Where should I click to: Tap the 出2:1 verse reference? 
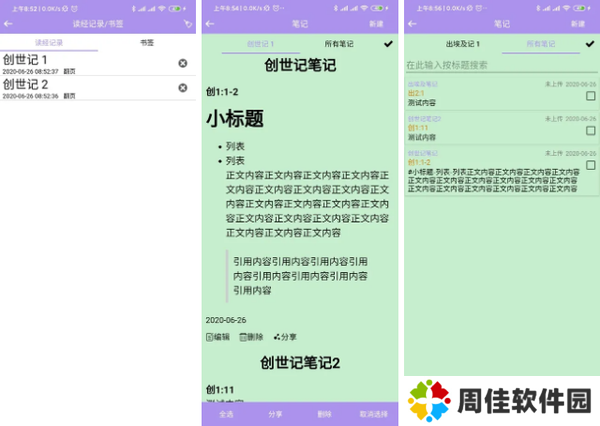416,93
